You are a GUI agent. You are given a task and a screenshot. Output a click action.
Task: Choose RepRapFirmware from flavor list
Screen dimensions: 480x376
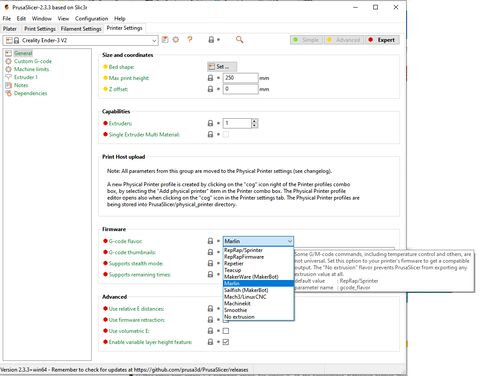[x=258, y=257]
